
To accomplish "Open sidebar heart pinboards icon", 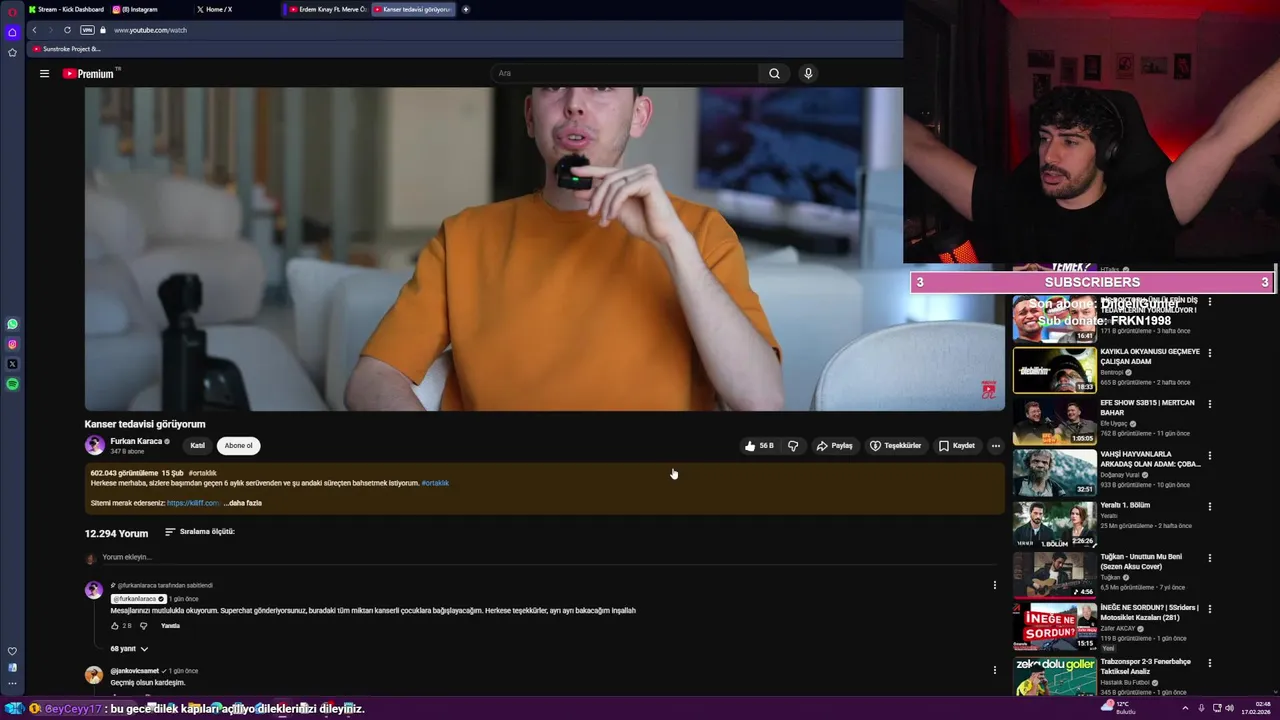I will pos(12,651).
